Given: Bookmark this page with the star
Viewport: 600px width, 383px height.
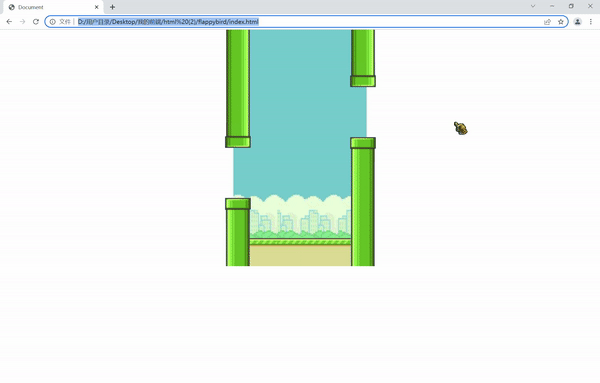Looking at the screenshot, I should [561, 22].
